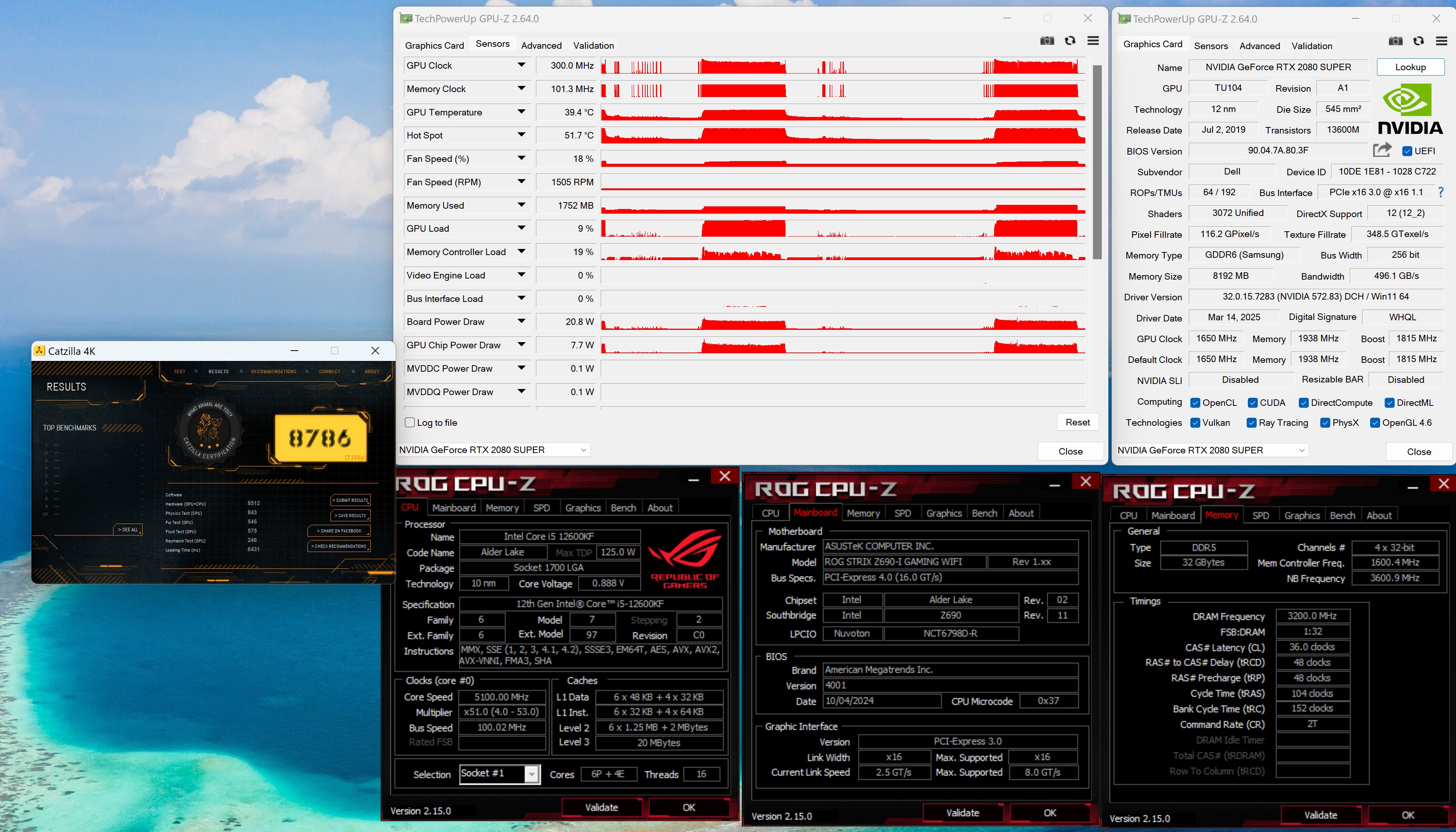Click the NVIDIA logo in GPU-Z
The height and width of the screenshot is (832, 1456).
click(x=1410, y=109)
